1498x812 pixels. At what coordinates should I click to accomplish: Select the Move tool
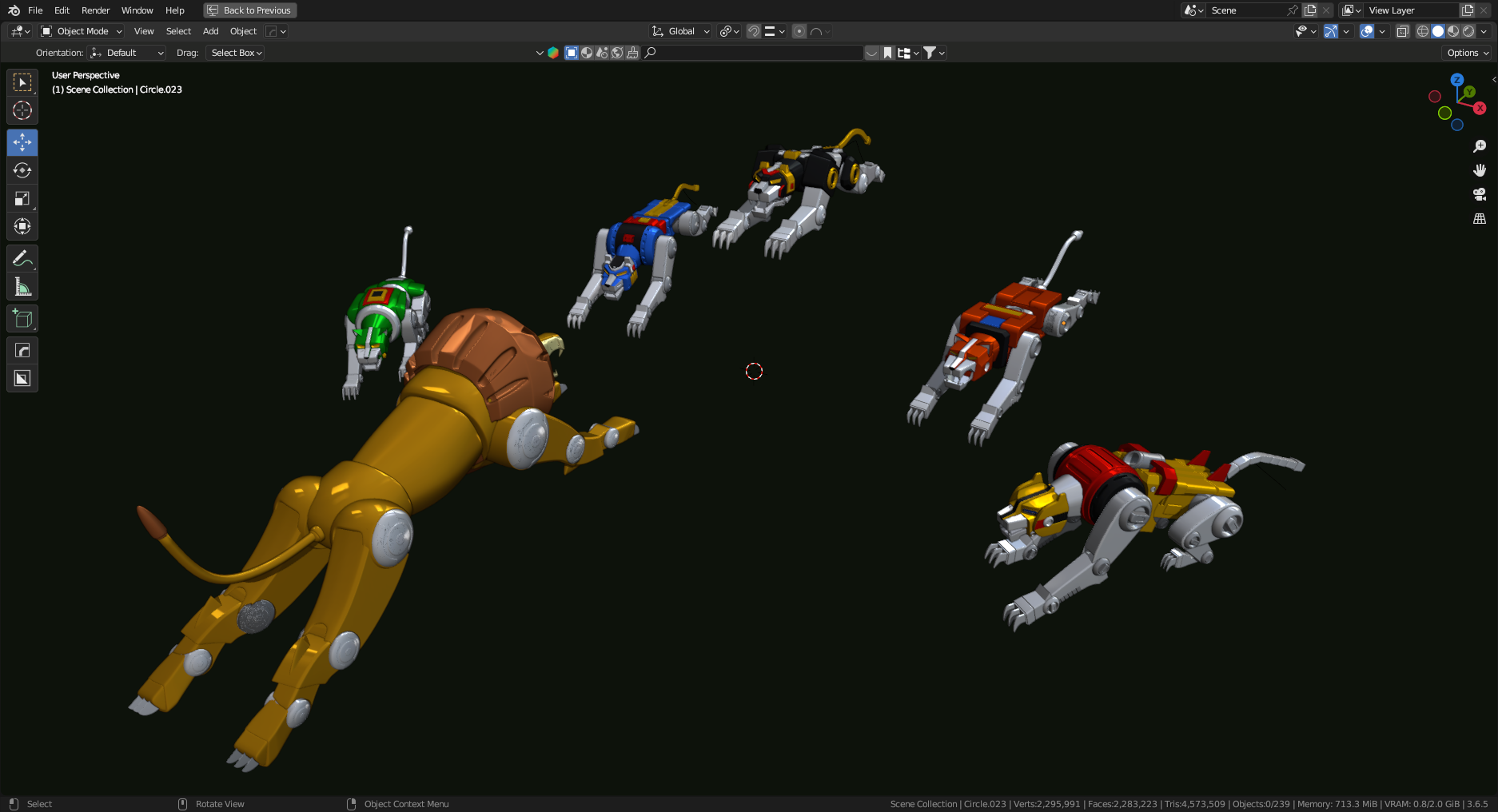(x=22, y=142)
